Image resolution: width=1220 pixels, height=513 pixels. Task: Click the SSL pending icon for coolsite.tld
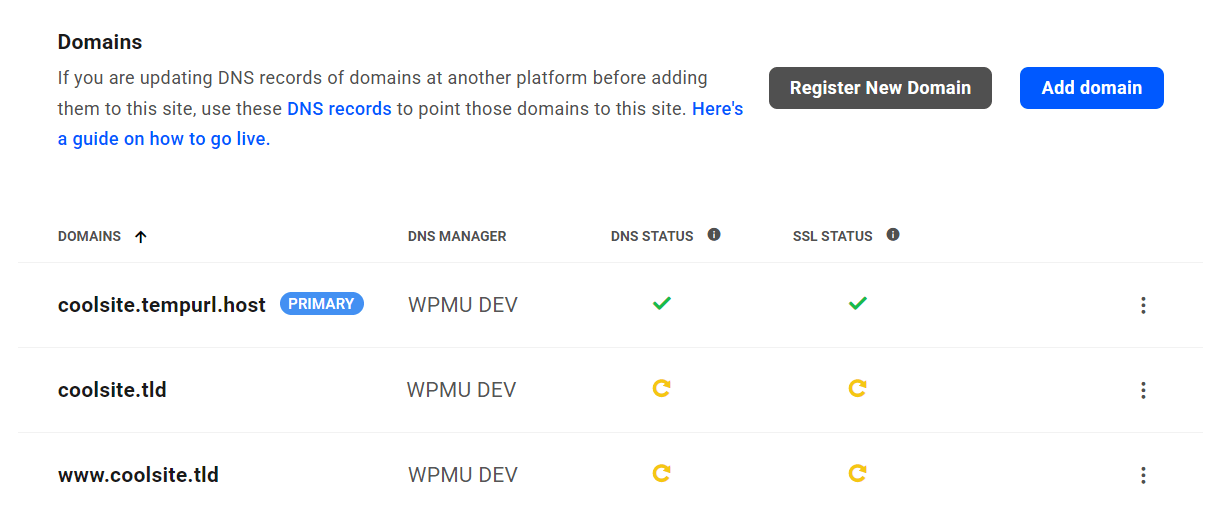[x=857, y=388]
